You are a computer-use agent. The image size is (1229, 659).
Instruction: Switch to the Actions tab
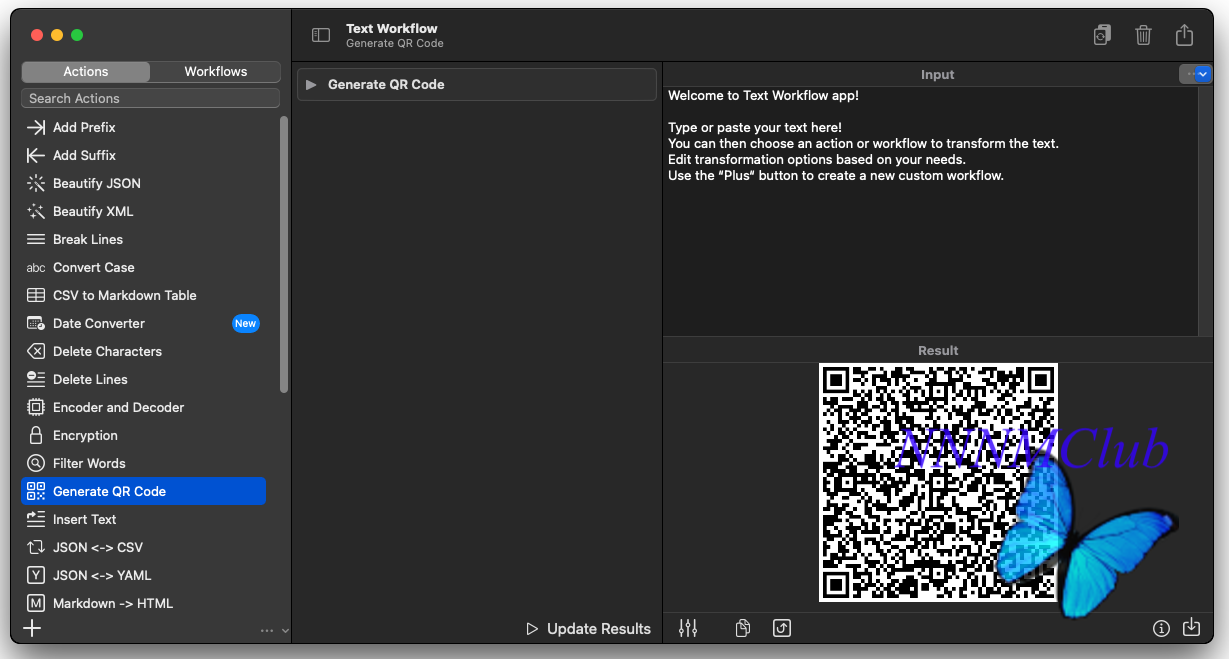point(86,71)
